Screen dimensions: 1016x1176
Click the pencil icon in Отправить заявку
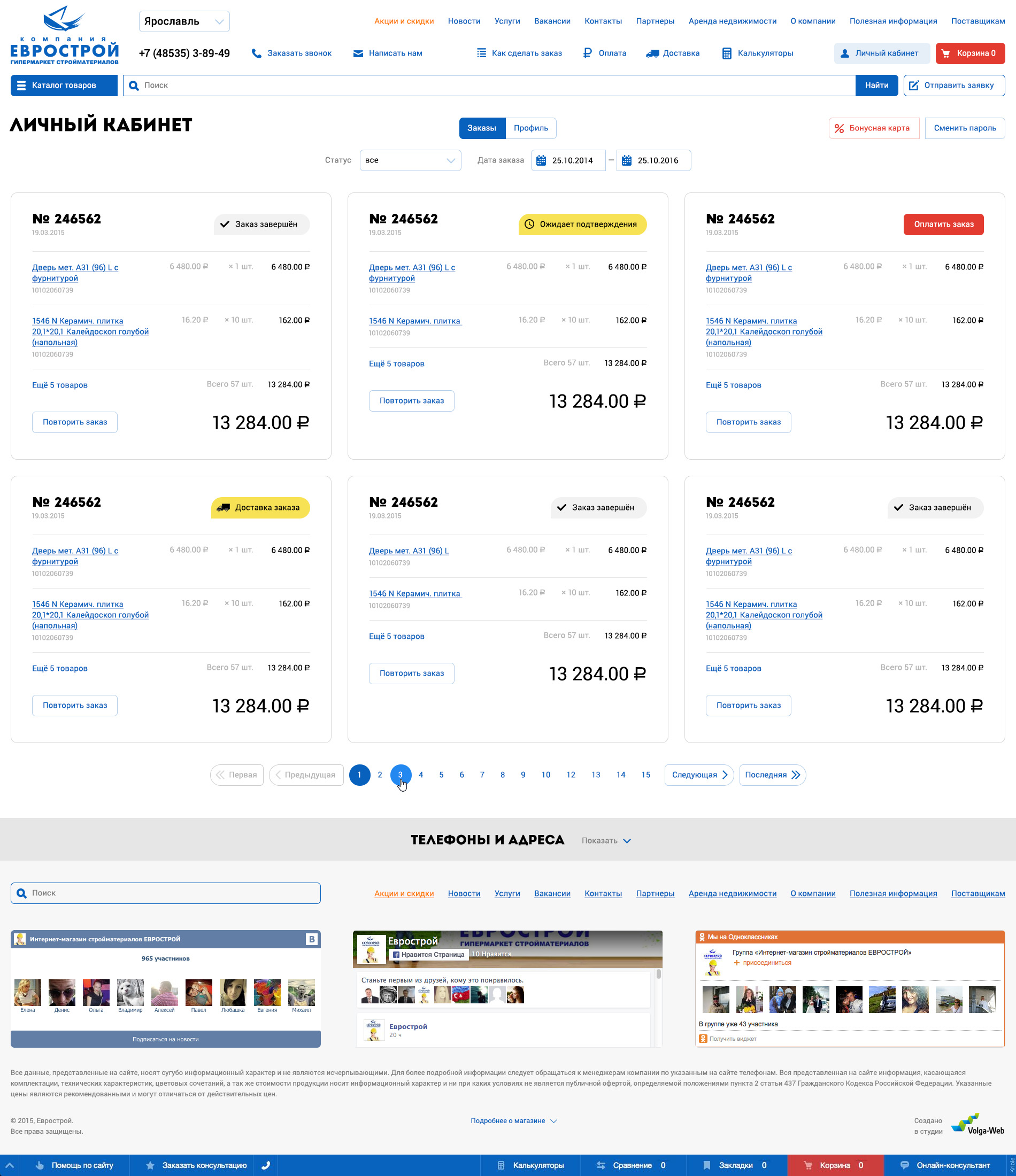coord(914,85)
